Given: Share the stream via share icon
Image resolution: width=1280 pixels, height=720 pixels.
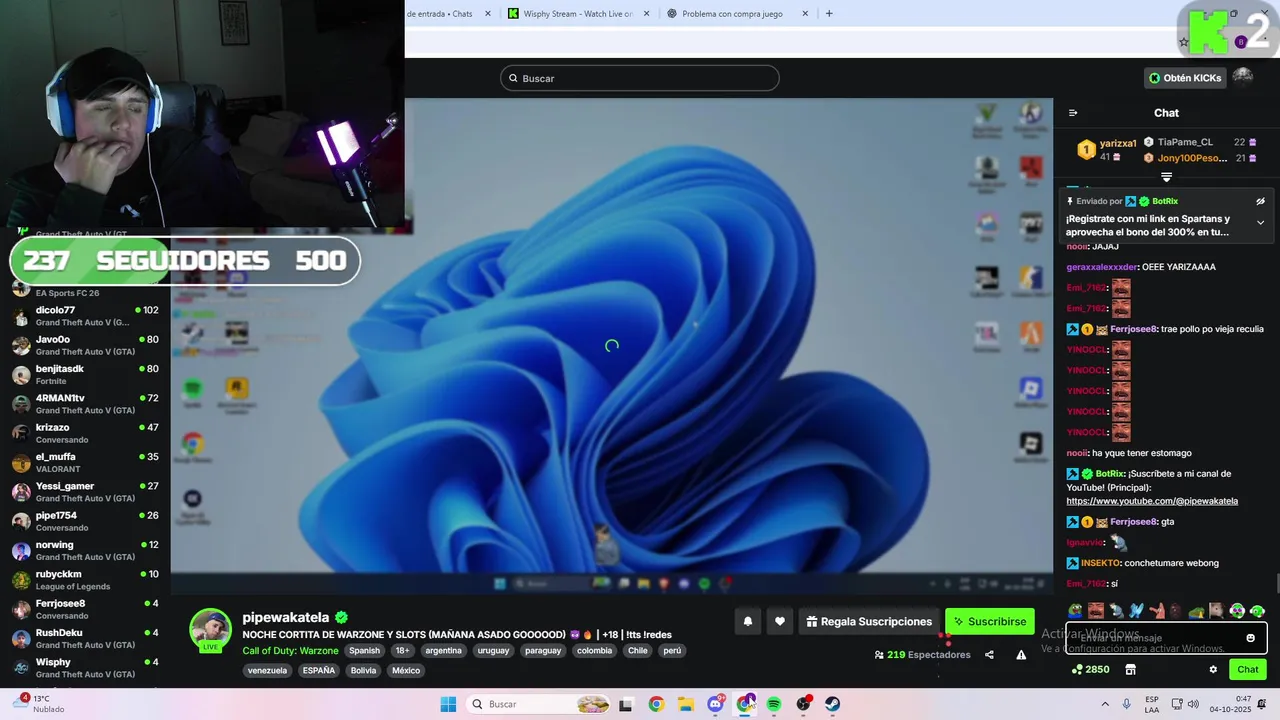Looking at the screenshot, I should (x=989, y=655).
